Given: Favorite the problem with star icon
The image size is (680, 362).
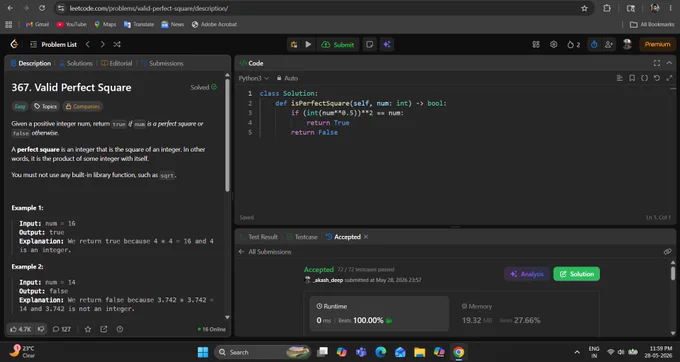Looking at the screenshot, I should pos(88,329).
